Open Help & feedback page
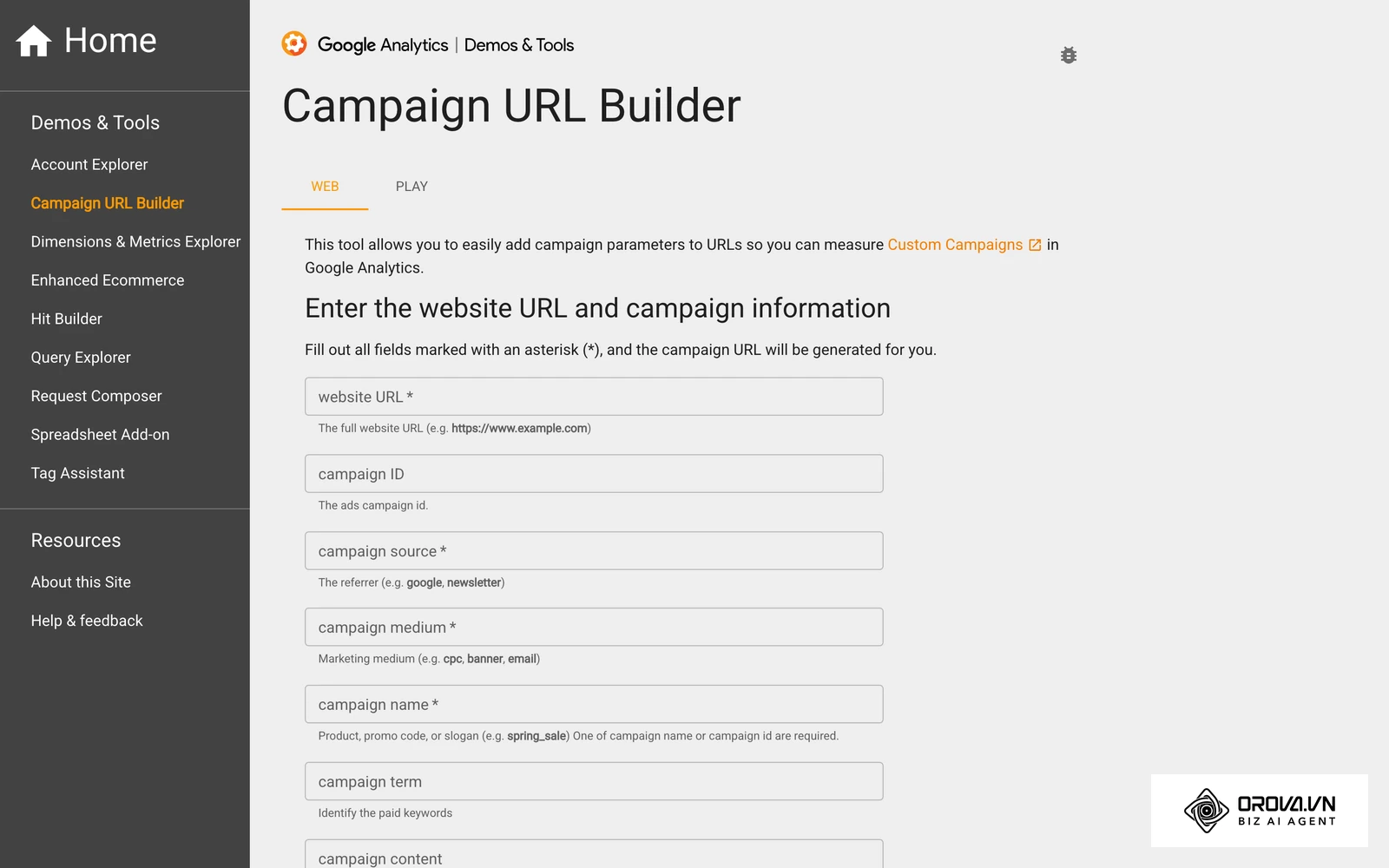 coord(87,621)
